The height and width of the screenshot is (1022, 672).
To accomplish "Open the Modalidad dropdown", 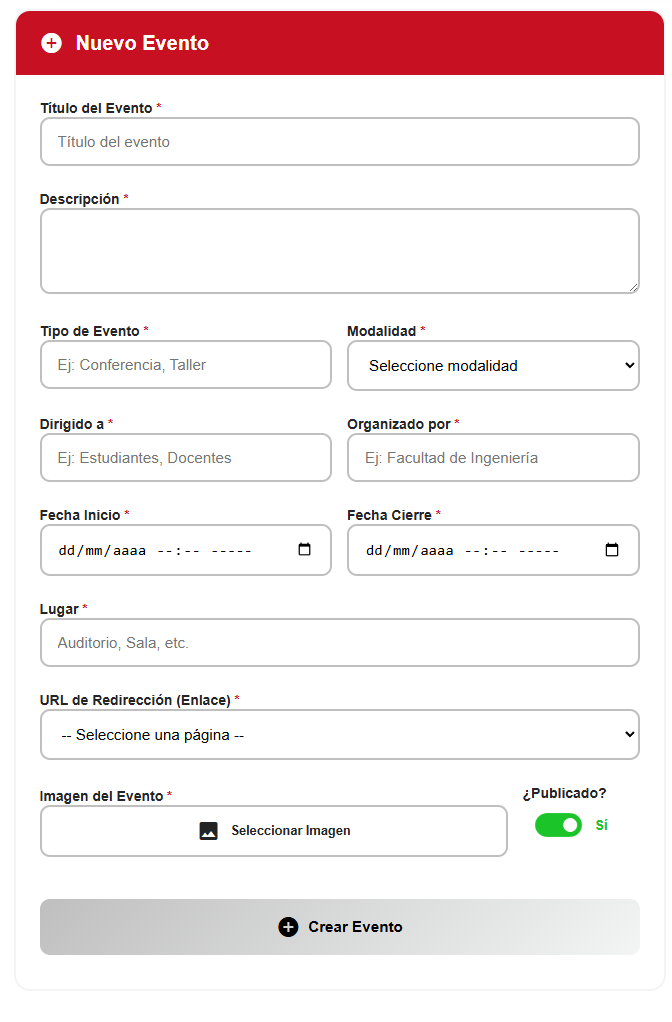I will point(493,366).
